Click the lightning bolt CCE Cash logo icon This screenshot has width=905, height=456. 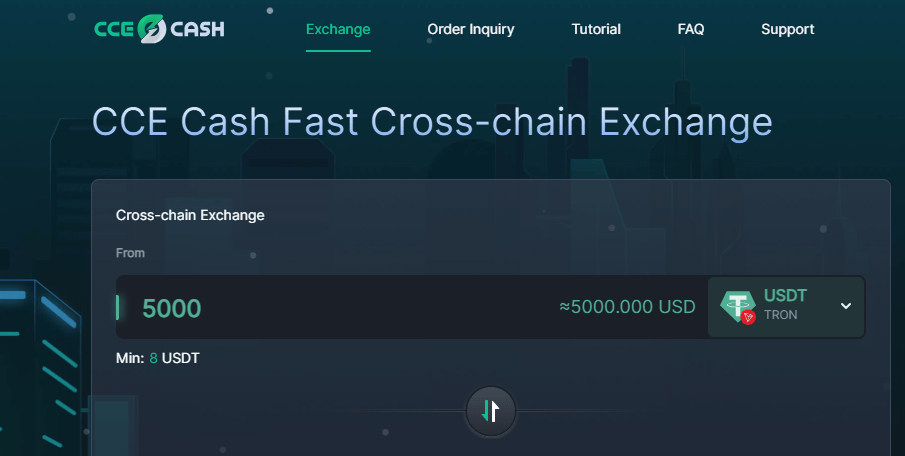click(x=152, y=29)
